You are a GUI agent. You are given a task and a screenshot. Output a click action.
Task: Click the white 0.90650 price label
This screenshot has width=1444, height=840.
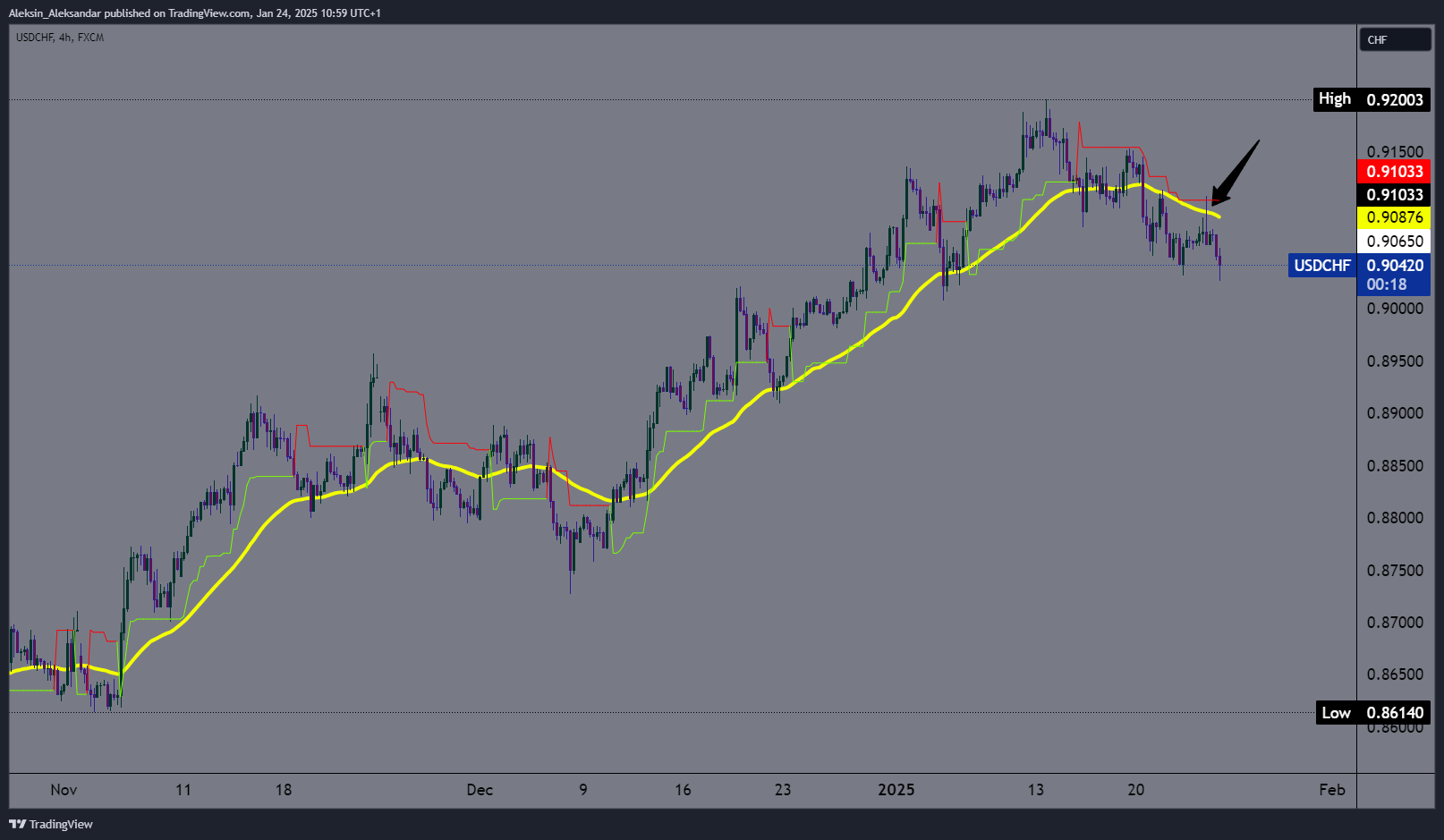coord(1394,242)
